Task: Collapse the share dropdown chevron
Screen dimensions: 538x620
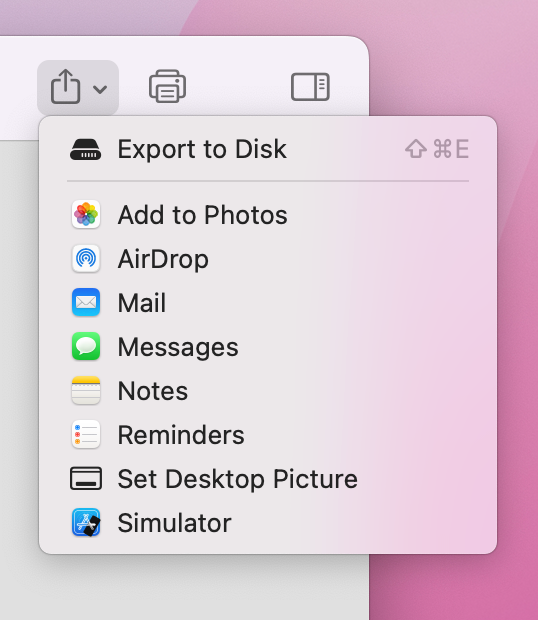Action: click(x=100, y=89)
